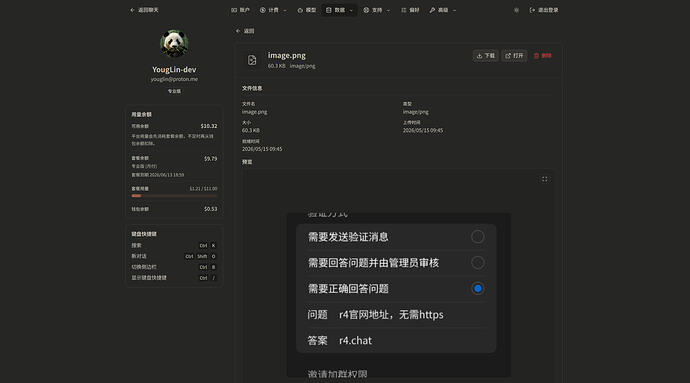690x383 pixels.
Task: Download the file with 下载 button
Action: (485, 55)
